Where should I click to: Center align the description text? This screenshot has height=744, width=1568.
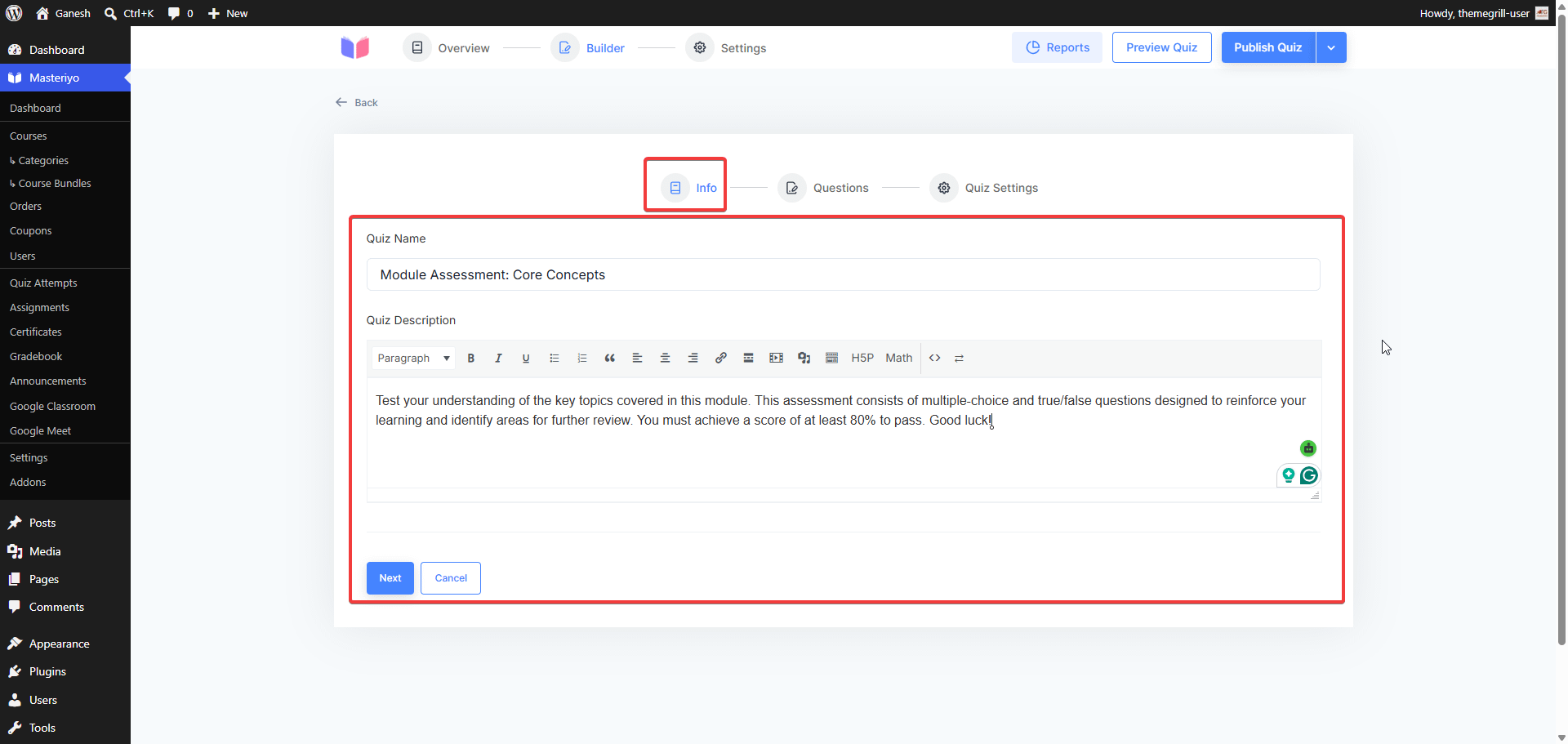point(665,358)
